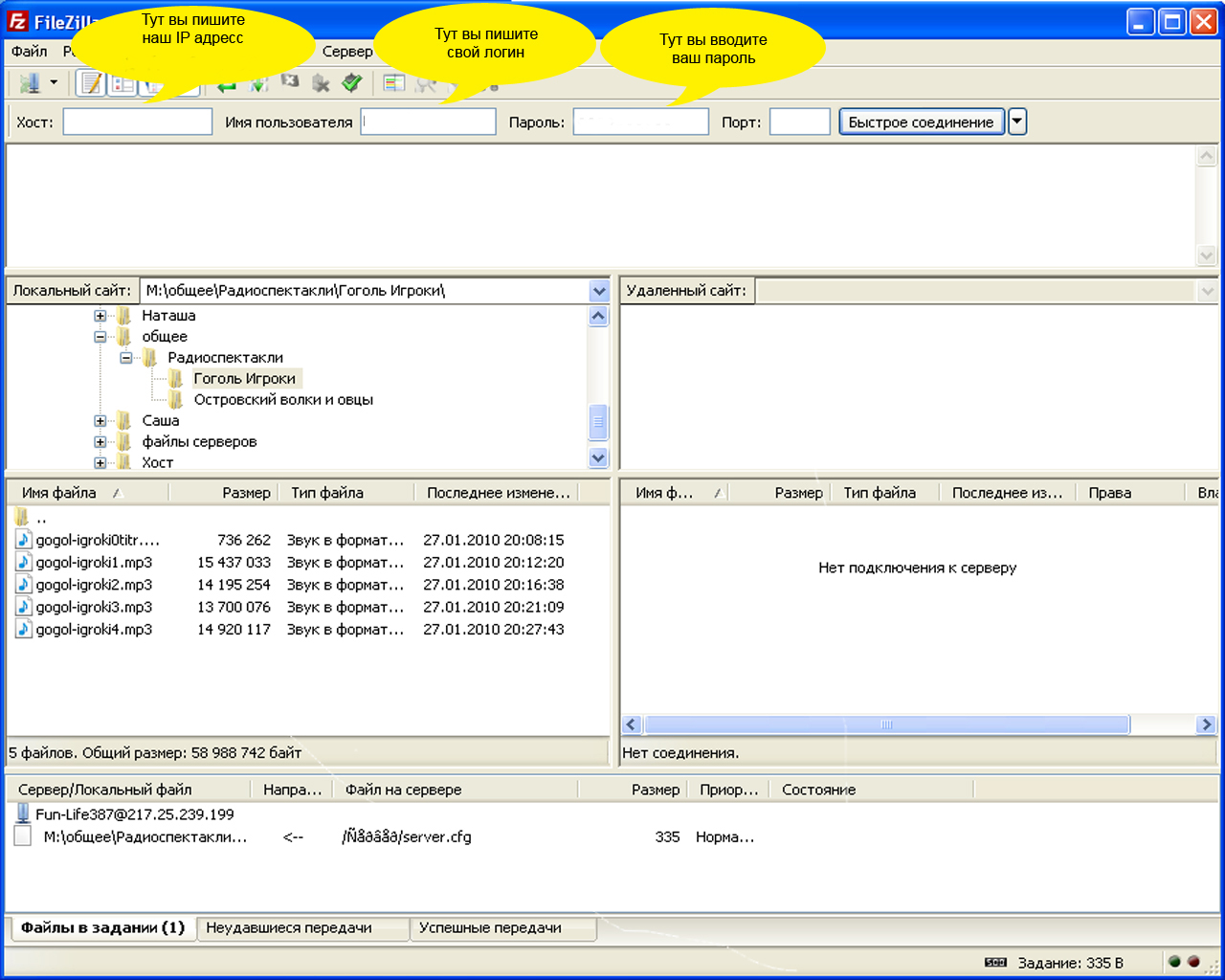Click the remote list horizontal scrollbar right arrow

(1206, 724)
